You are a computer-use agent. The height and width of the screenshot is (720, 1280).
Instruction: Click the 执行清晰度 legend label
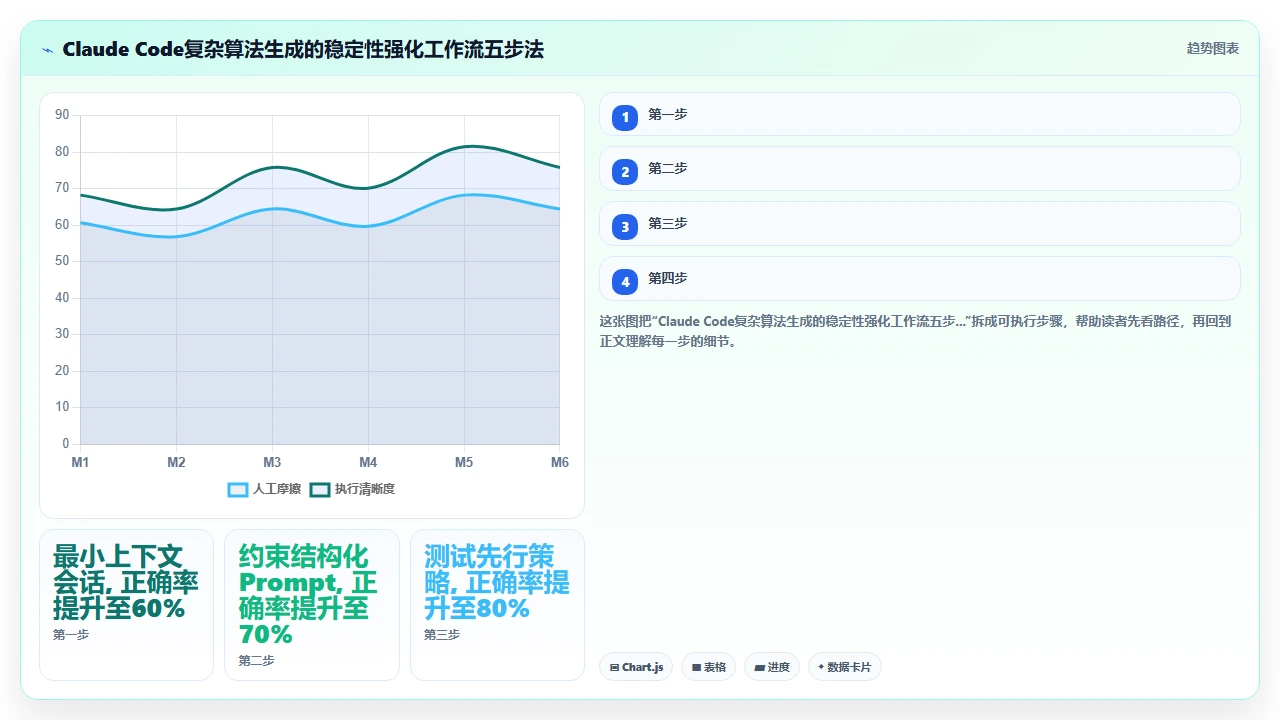[365, 489]
